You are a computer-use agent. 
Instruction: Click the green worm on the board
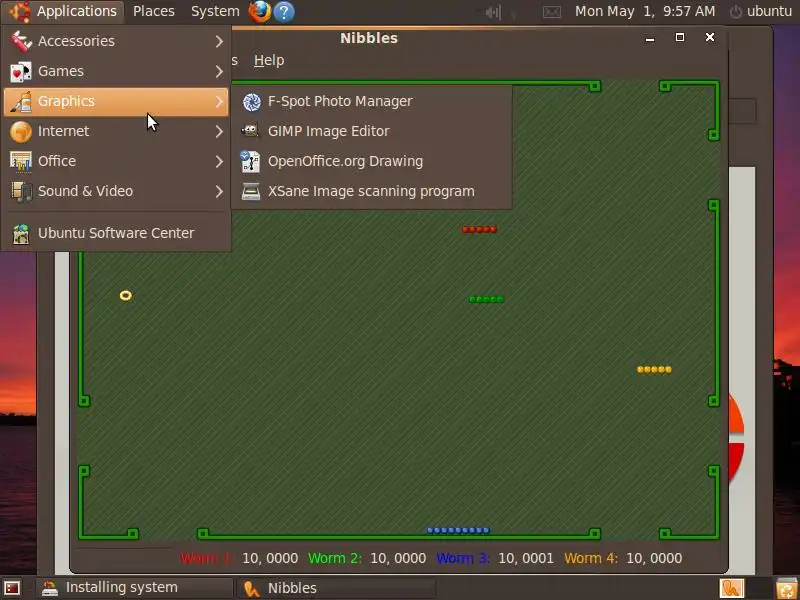[486, 299]
